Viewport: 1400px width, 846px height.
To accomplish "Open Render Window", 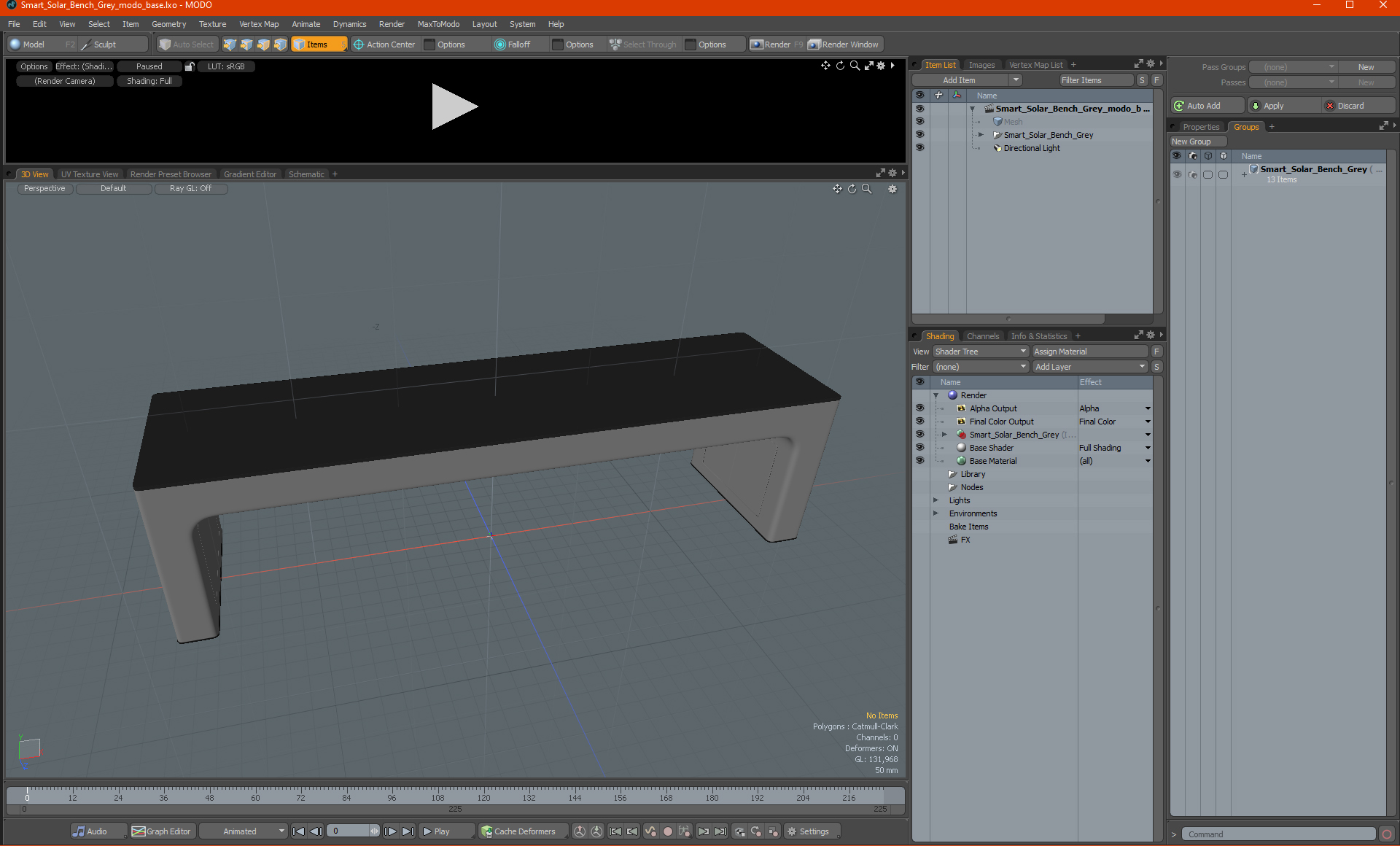I will pyautogui.click(x=844, y=44).
